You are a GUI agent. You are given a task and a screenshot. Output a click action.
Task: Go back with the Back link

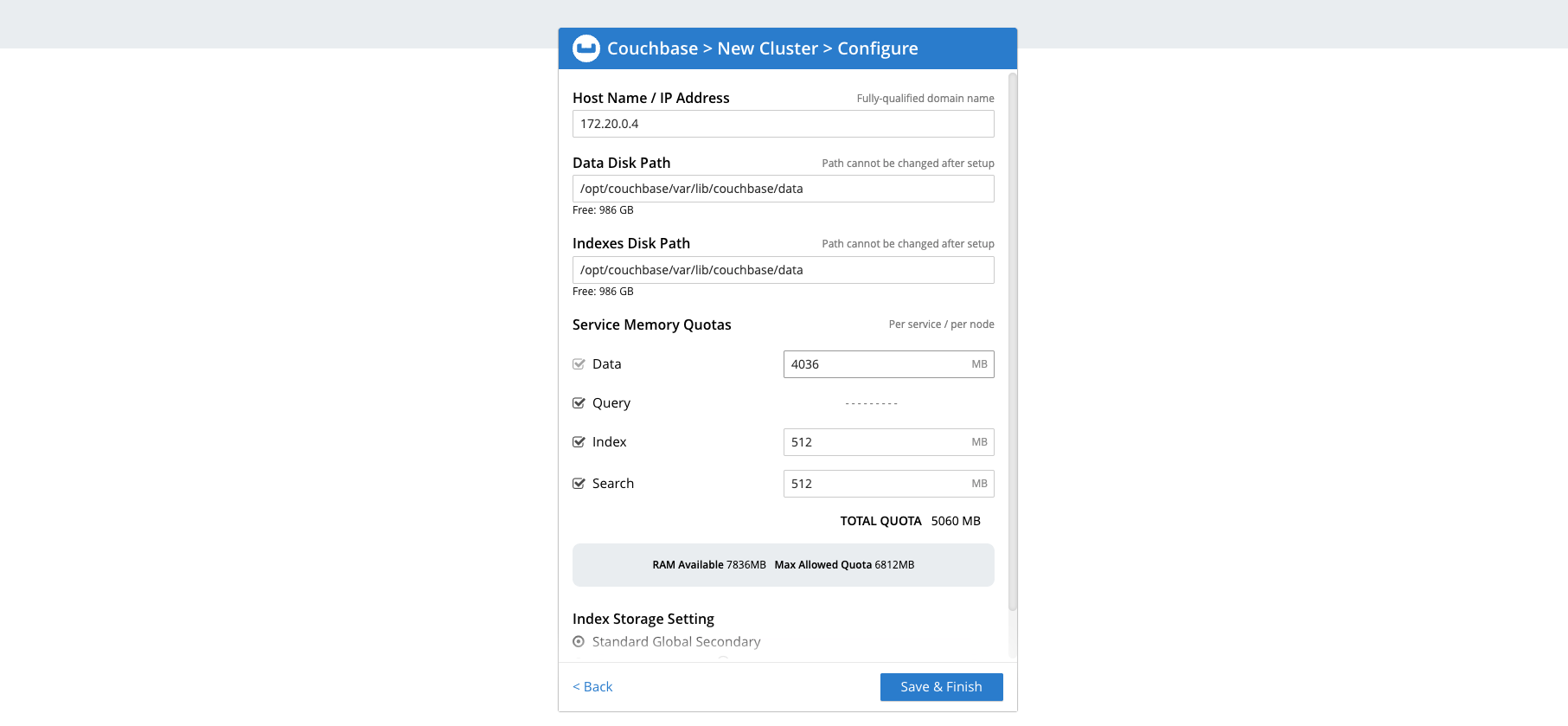pyautogui.click(x=592, y=687)
